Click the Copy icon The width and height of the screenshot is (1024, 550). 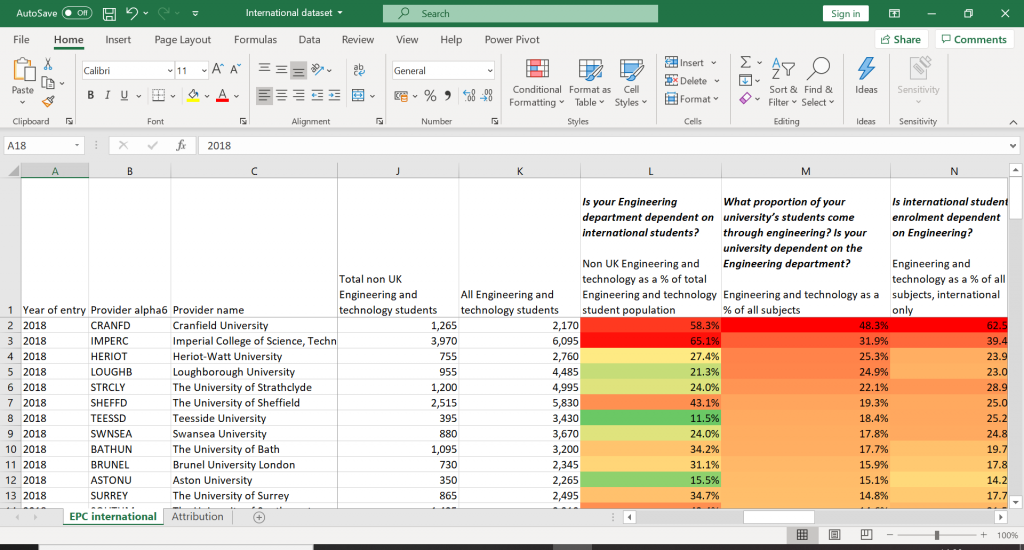pyautogui.click(x=48, y=83)
